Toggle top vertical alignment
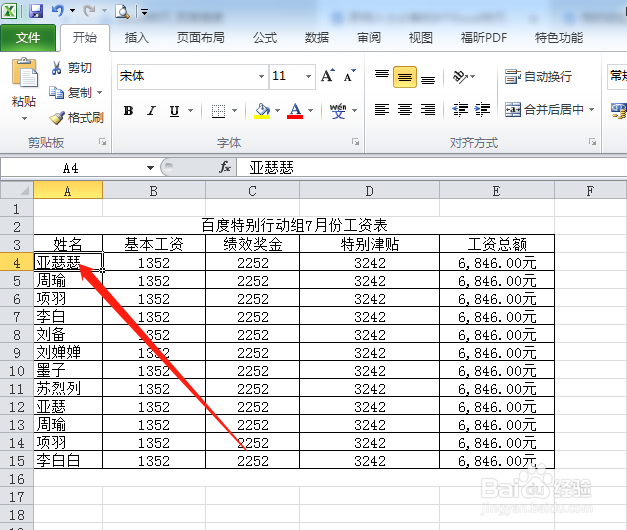The height and width of the screenshot is (530, 627). [382, 76]
